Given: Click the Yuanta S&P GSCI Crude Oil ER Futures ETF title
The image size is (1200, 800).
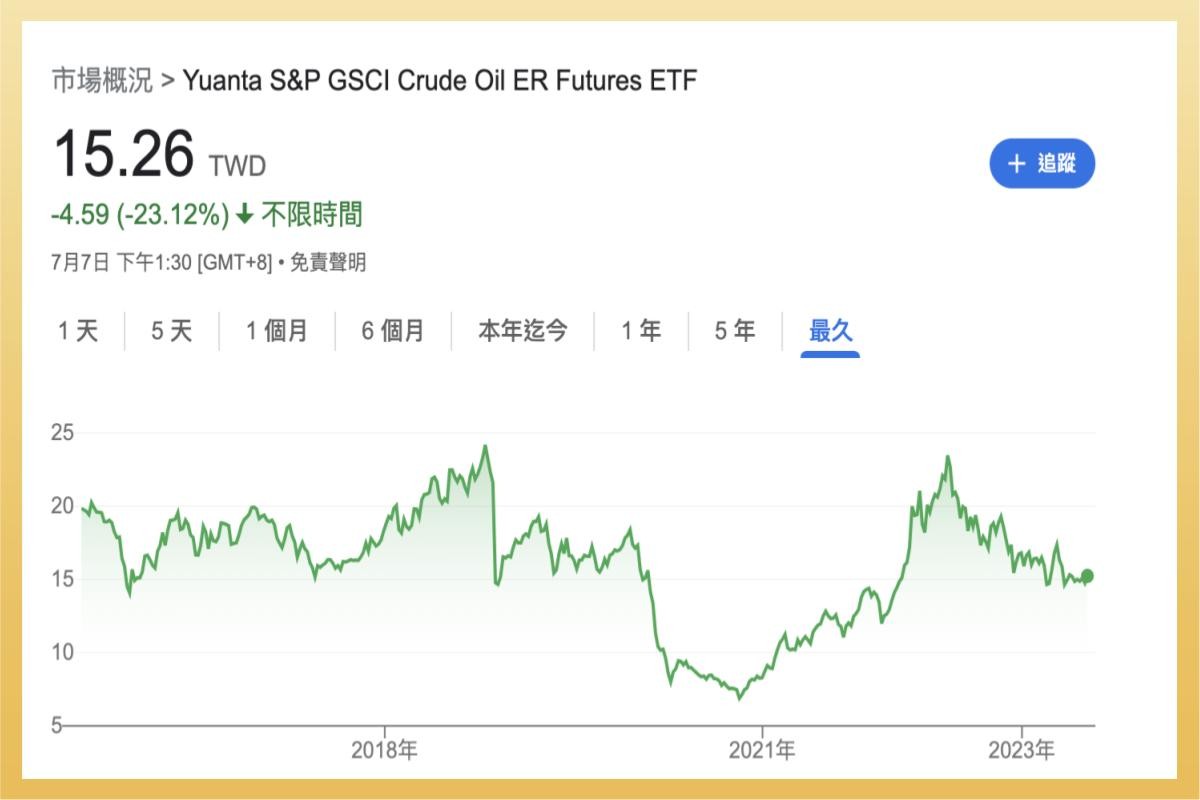Looking at the screenshot, I should pyautogui.click(x=440, y=80).
